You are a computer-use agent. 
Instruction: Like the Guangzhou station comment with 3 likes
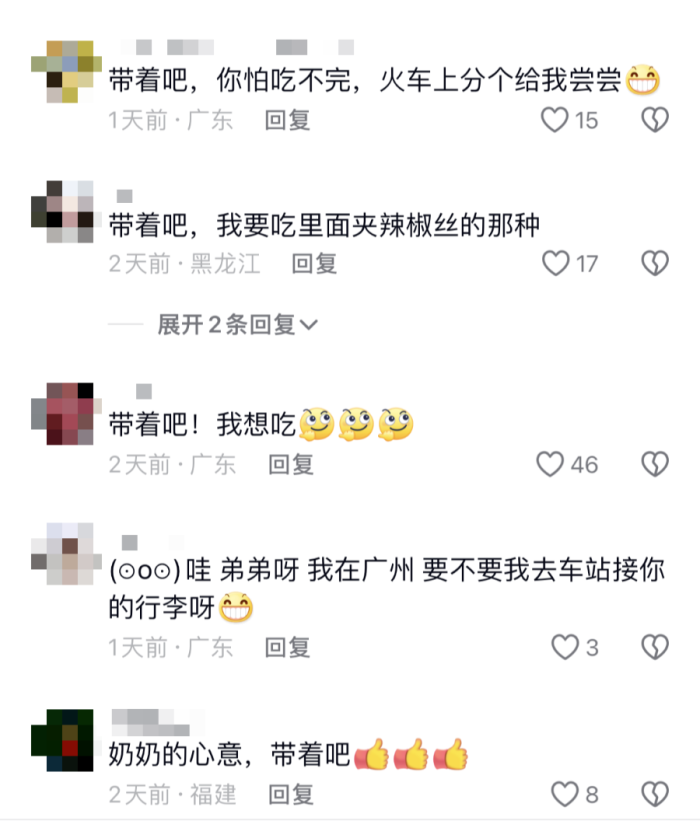(x=565, y=647)
